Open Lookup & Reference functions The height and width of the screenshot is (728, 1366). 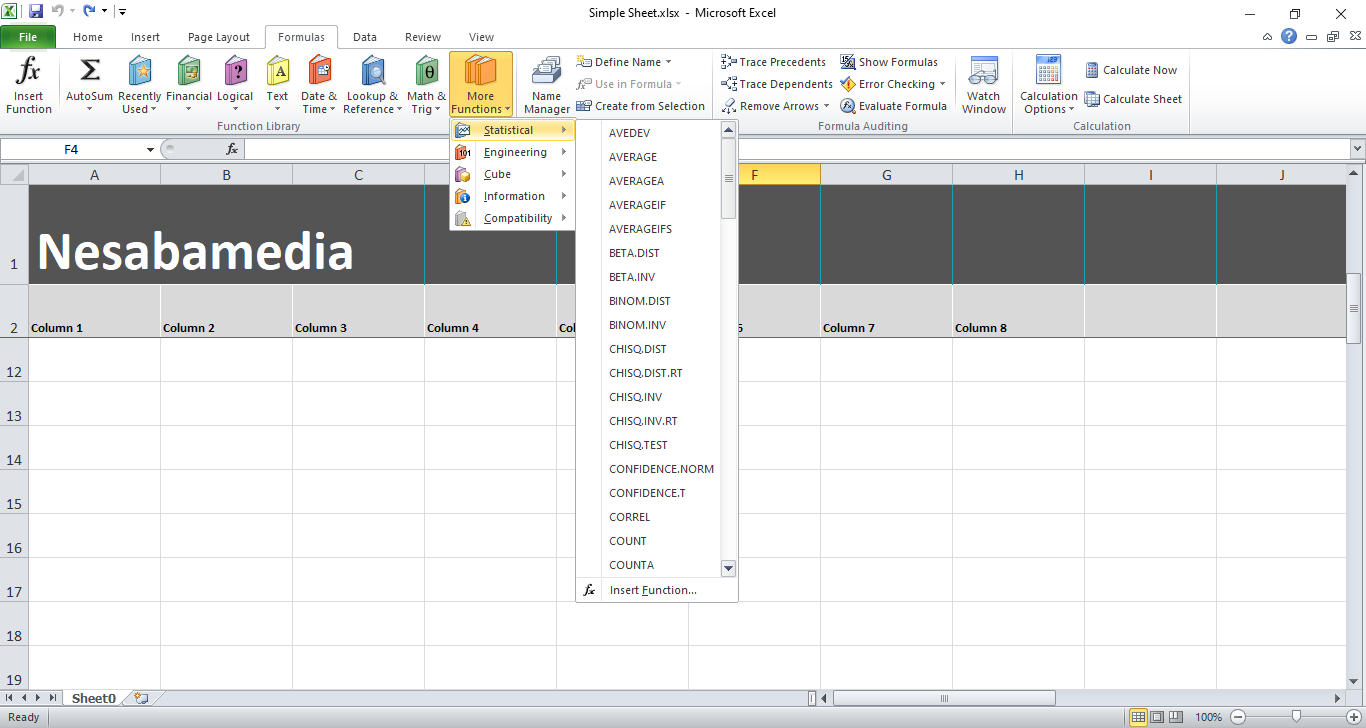pyautogui.click(x=372, y=86)
